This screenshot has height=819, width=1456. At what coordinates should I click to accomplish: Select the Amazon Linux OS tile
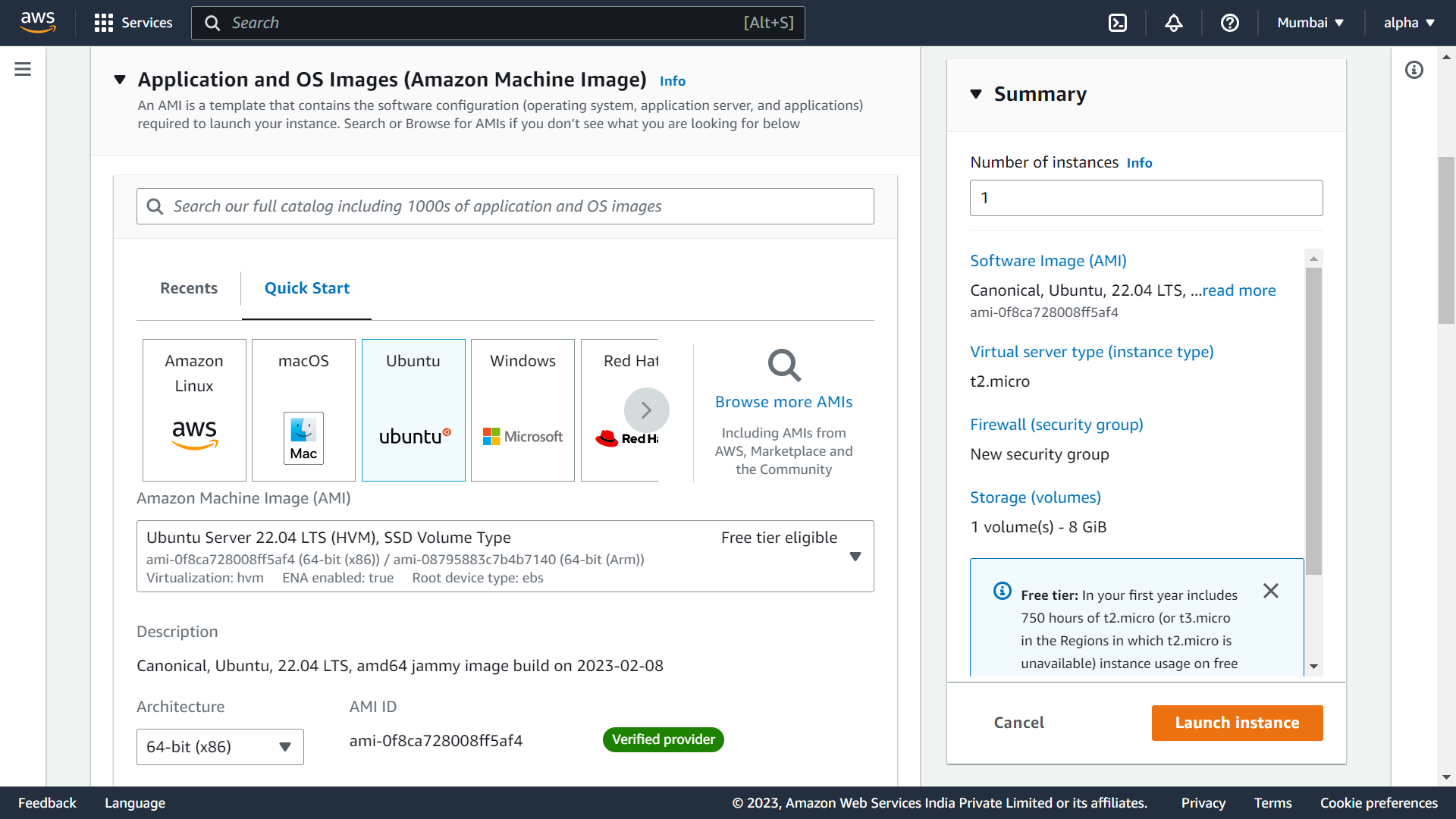194,409
